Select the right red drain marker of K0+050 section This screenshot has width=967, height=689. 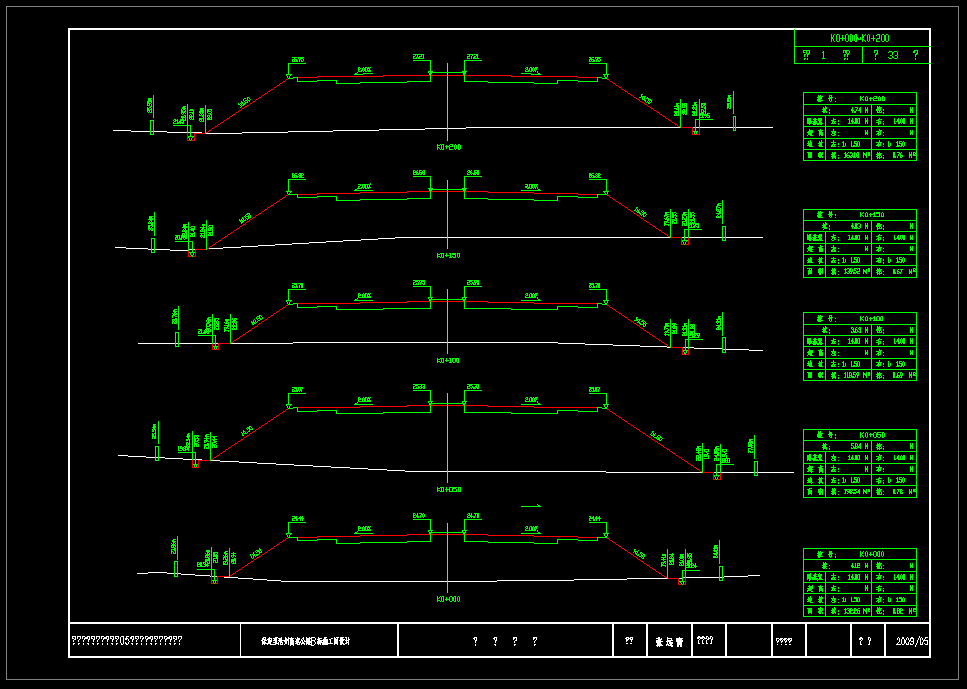717,477
